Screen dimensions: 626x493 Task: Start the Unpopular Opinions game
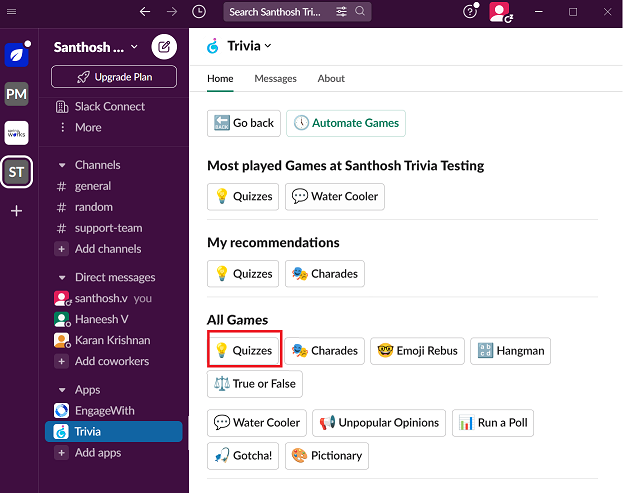pyautogui.click(x=379, y=423)
